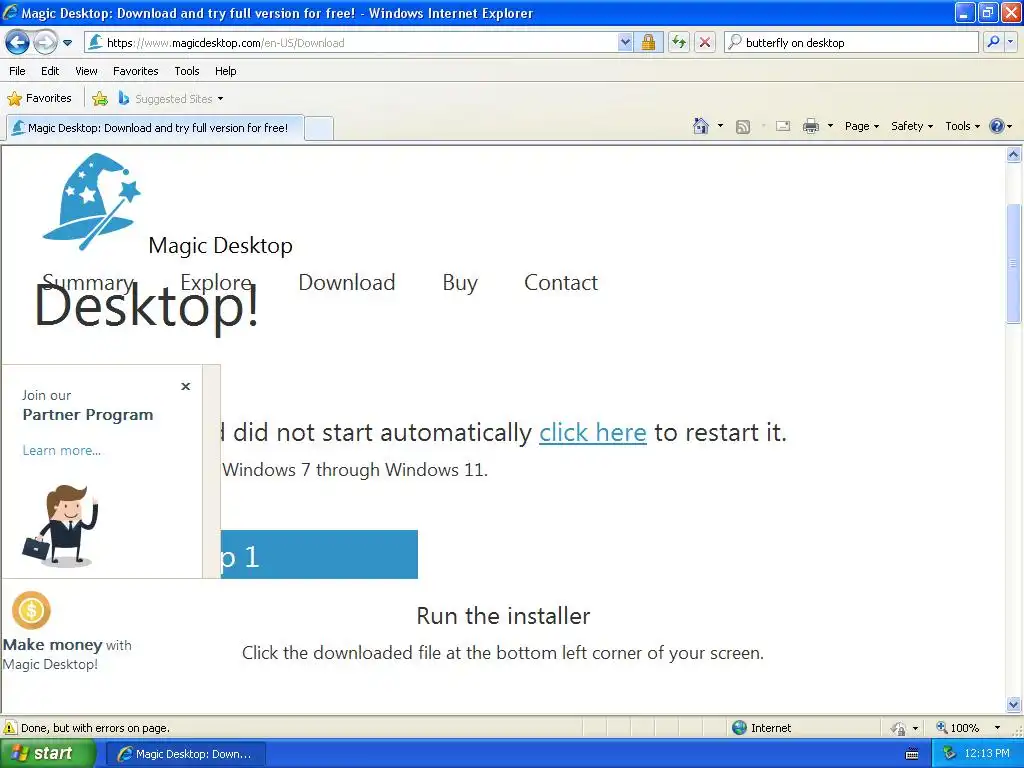Screen dimensions: 1024x768
Task: Click the Add to Favorites Bar icon
Action: pos(100,99)
